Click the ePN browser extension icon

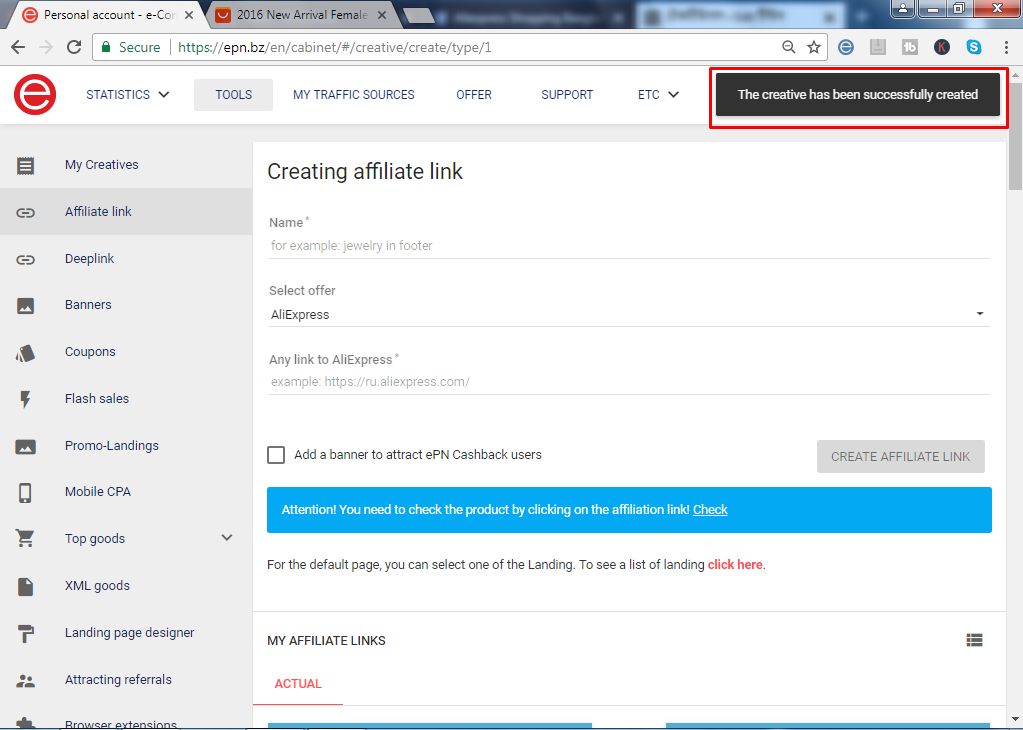pyautogui.click(x=846, y=47)
